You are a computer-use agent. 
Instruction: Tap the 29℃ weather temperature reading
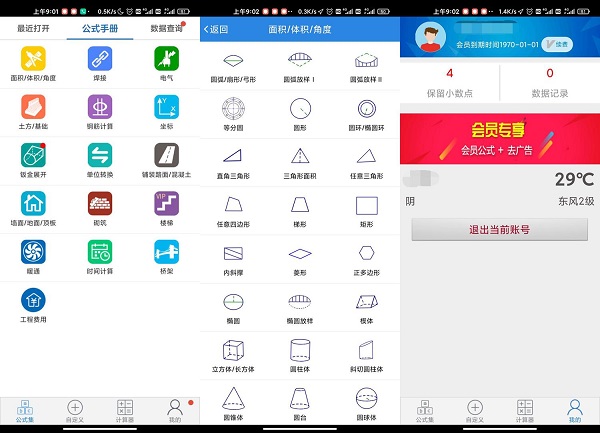(x=574, y=179)
